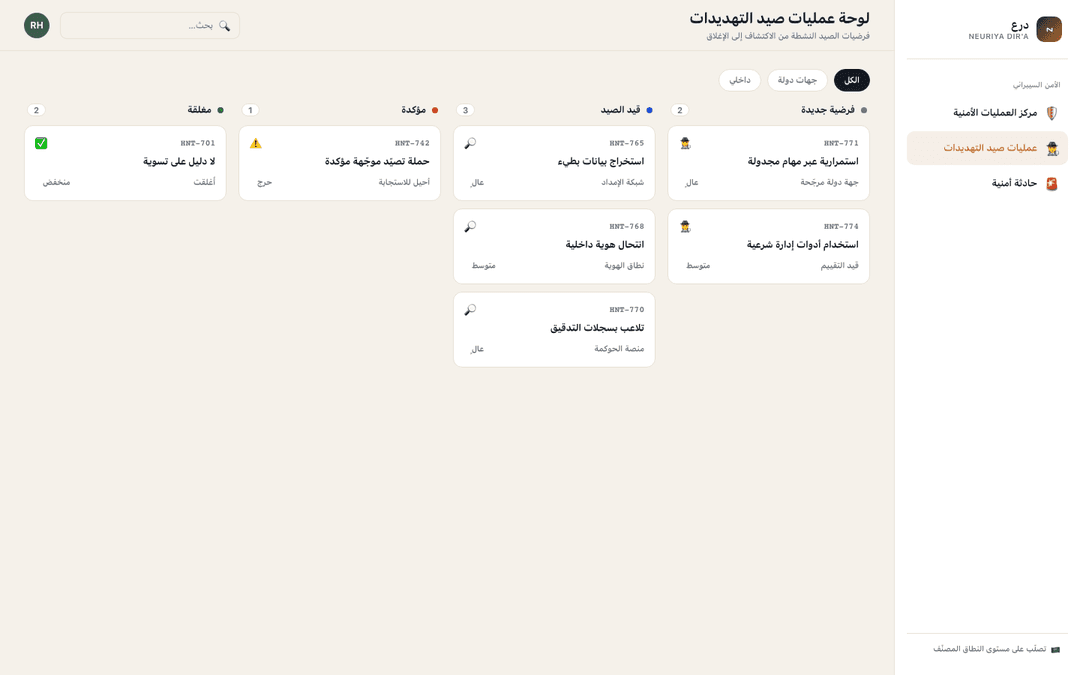Click the warning icon on card HNT-742
The width and height of the screenshot is (1080, 675).
click(256, 143)
